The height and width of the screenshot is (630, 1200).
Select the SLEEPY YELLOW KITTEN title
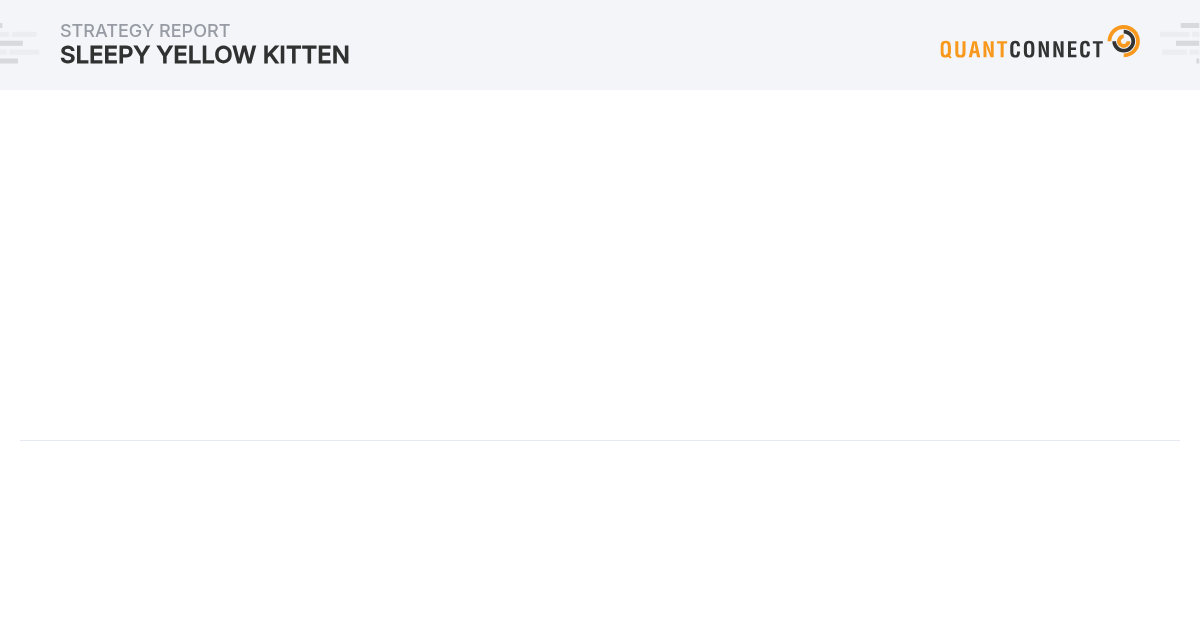point(205,56)
